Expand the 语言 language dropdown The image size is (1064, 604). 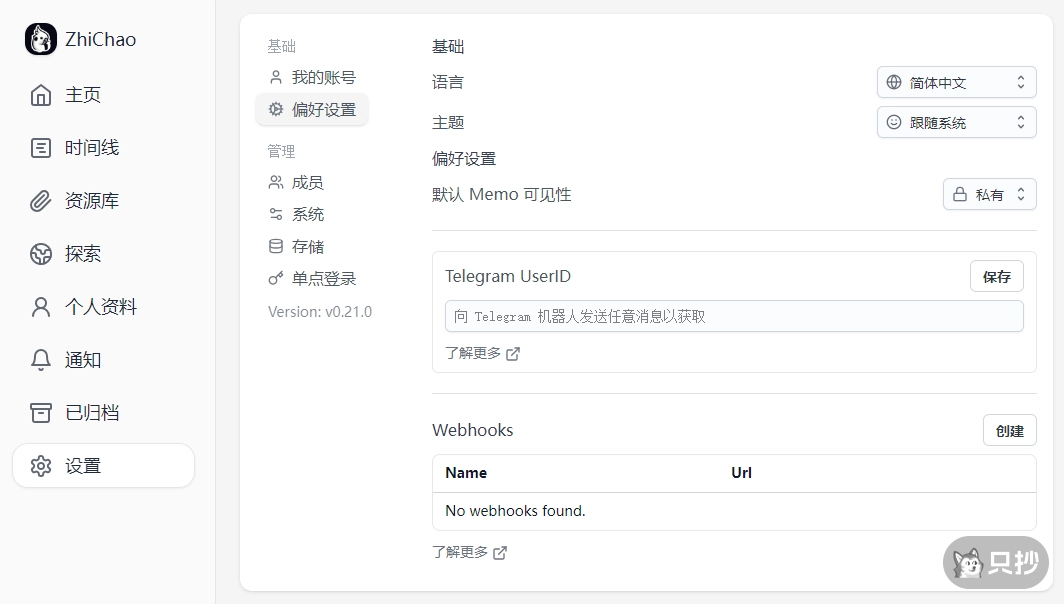coord(956,83)
